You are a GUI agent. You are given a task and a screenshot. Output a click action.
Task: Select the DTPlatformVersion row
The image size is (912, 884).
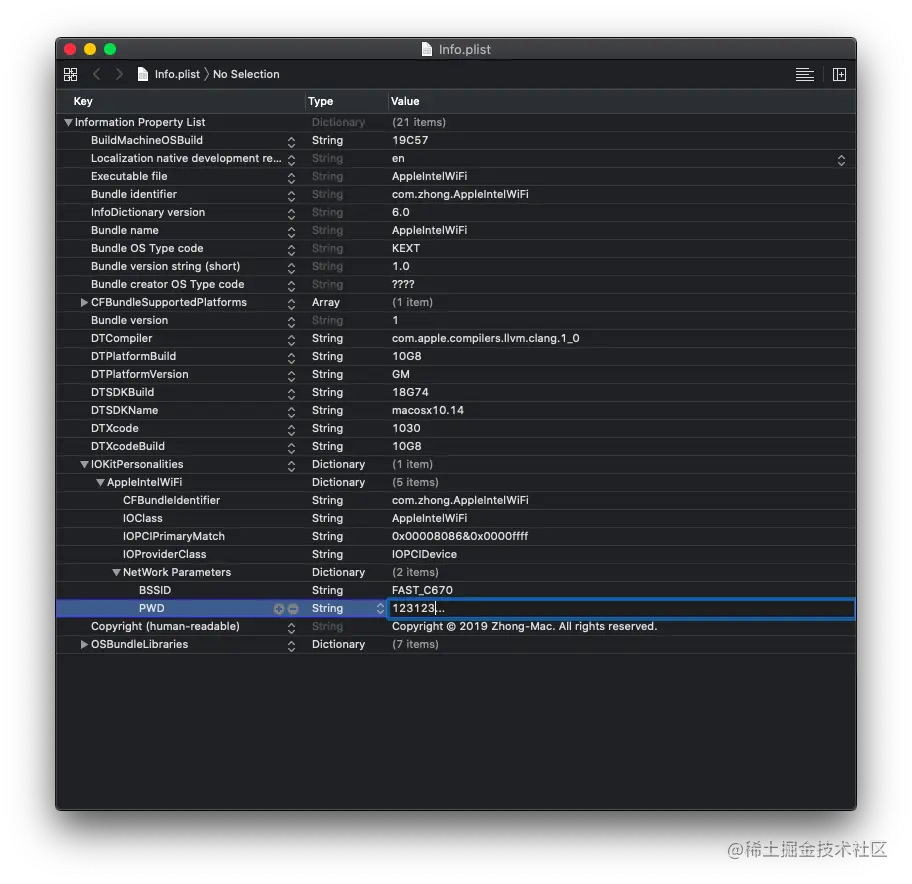[x=455, y=374]
